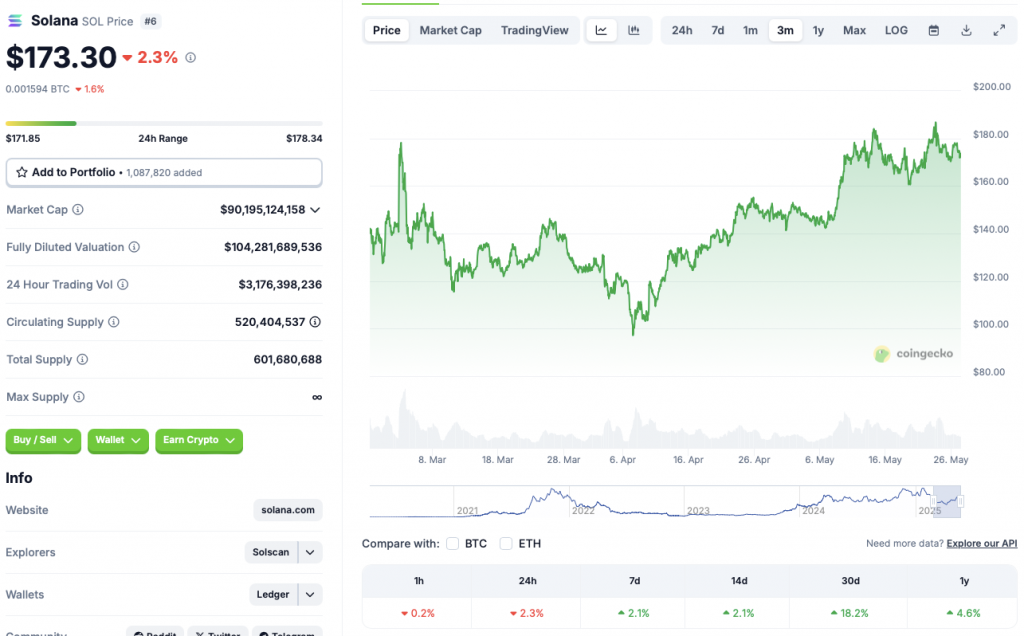Open the Solscan explorer link
The height and width of the screenshot is (636, 1024).
tap(271, 552)
